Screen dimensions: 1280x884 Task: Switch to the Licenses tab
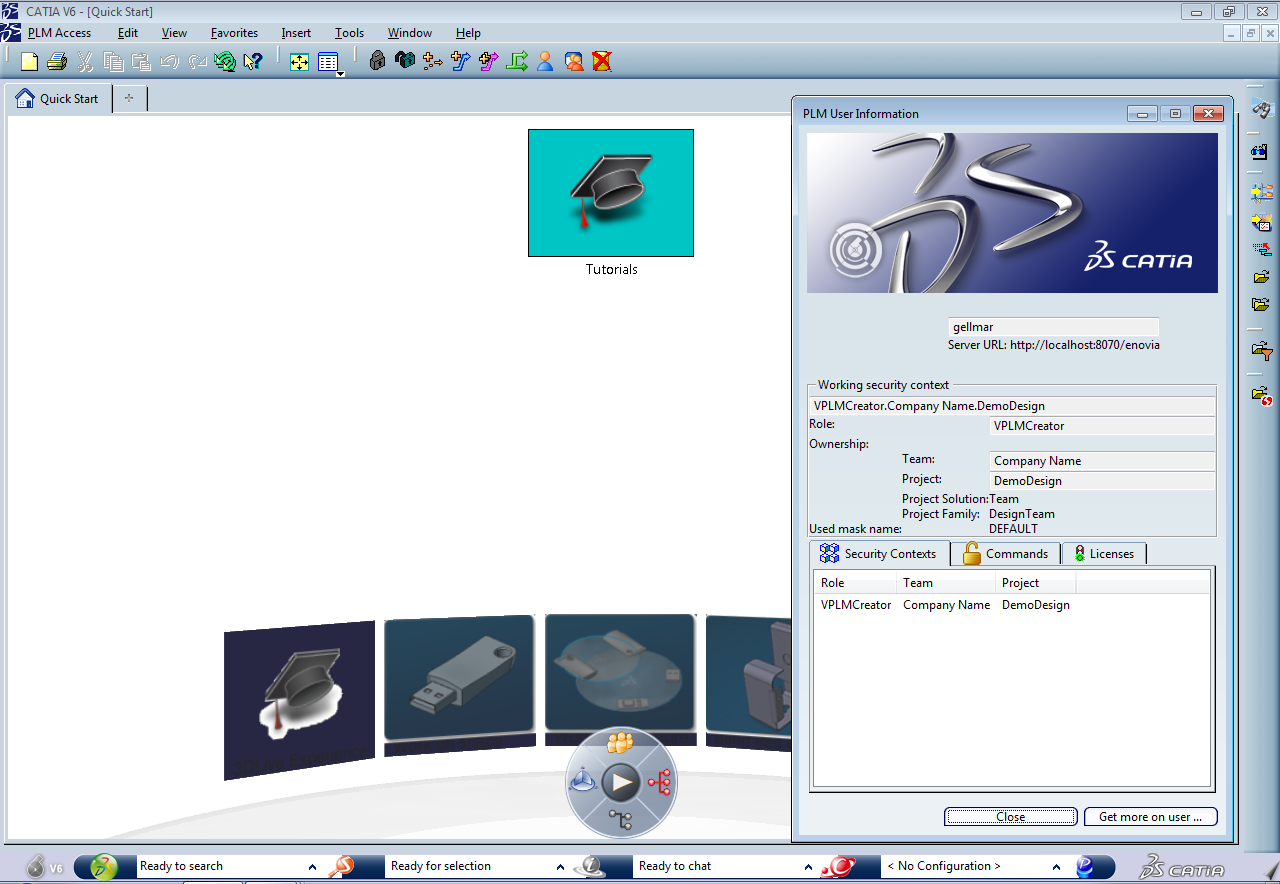tap(1103, 553)
